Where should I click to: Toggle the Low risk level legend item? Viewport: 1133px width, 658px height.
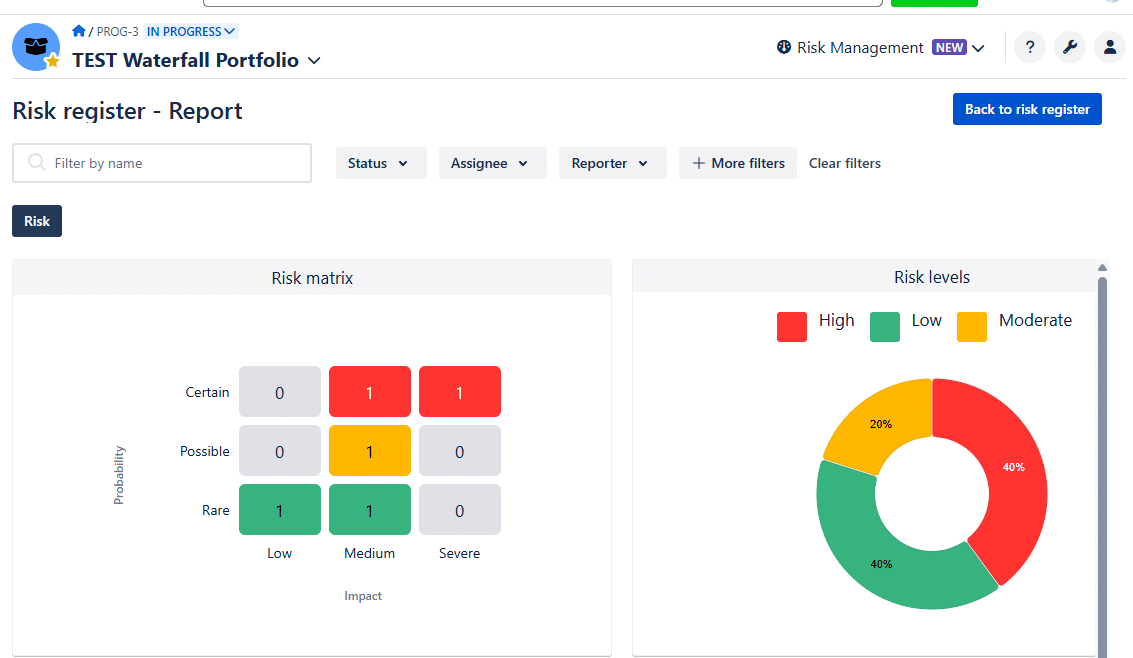tap(906, 323)
